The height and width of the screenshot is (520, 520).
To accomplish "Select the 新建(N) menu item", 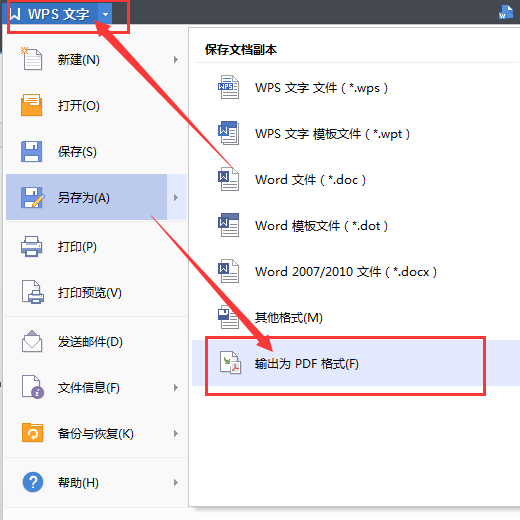I will 97,59.
